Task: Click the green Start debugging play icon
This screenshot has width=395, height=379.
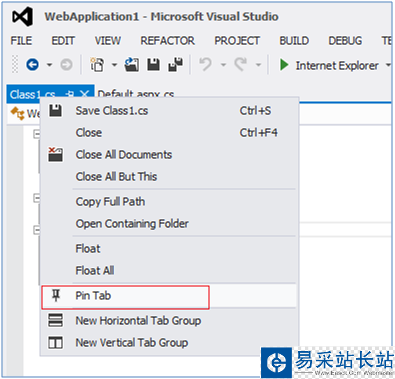Action: [284, 65]
